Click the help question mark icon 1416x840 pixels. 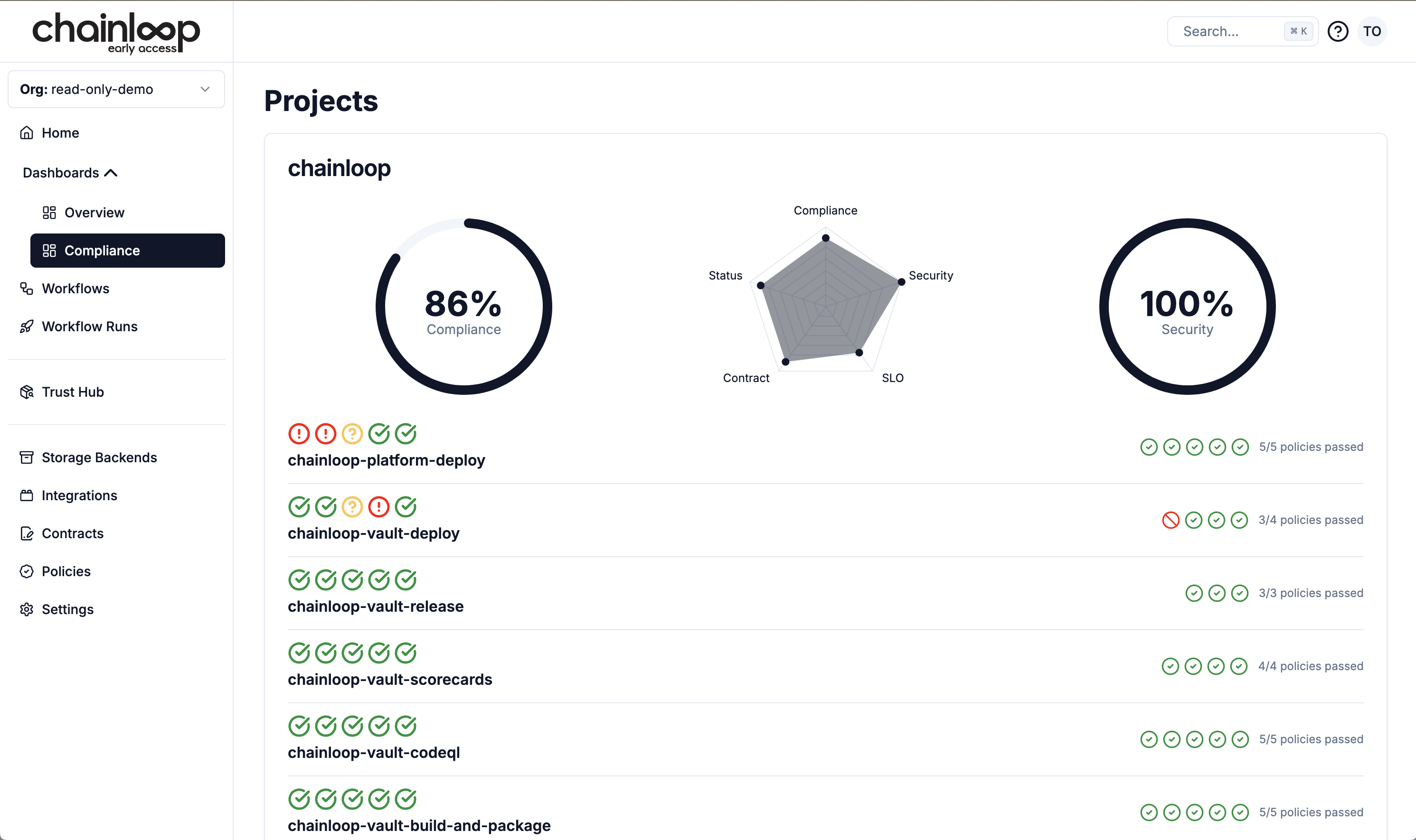(1337, 32)
